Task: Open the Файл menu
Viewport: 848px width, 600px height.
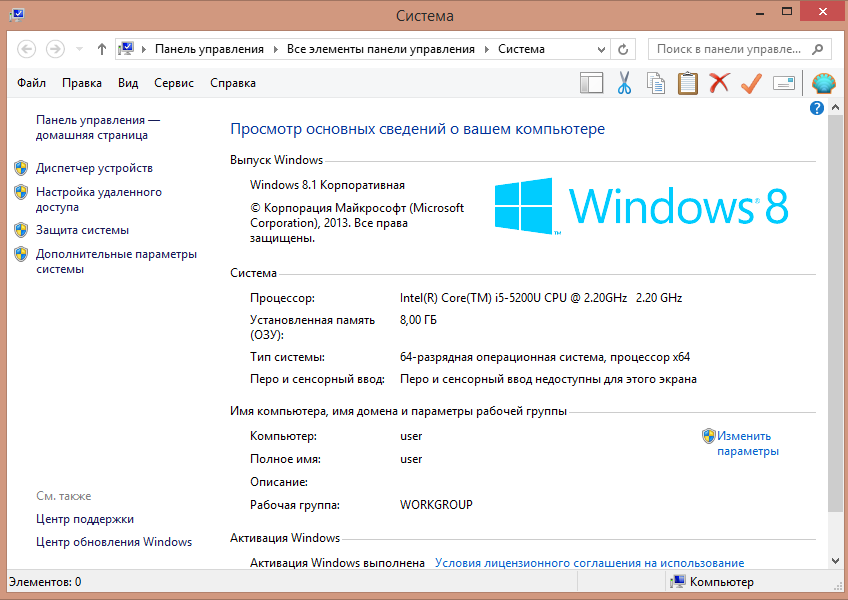Action: point(31,83)
